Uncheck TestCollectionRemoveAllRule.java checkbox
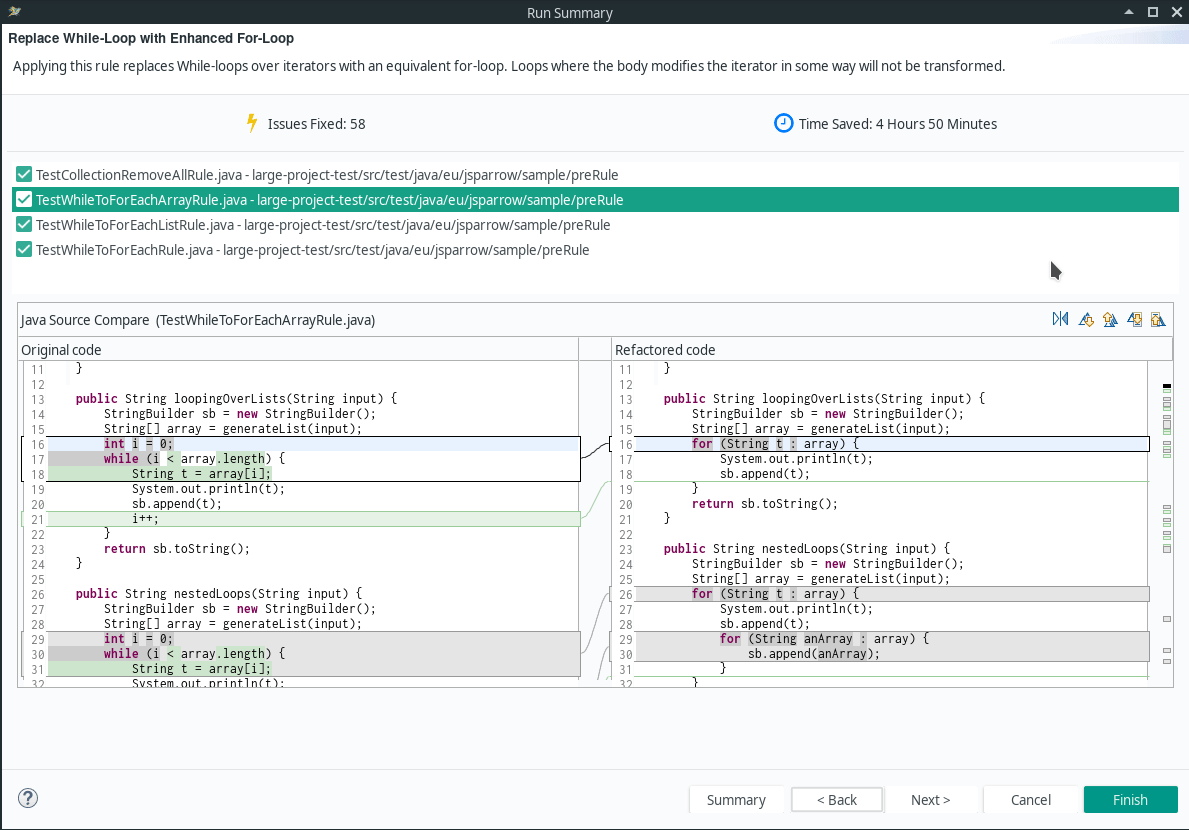 tap(24, 174)
